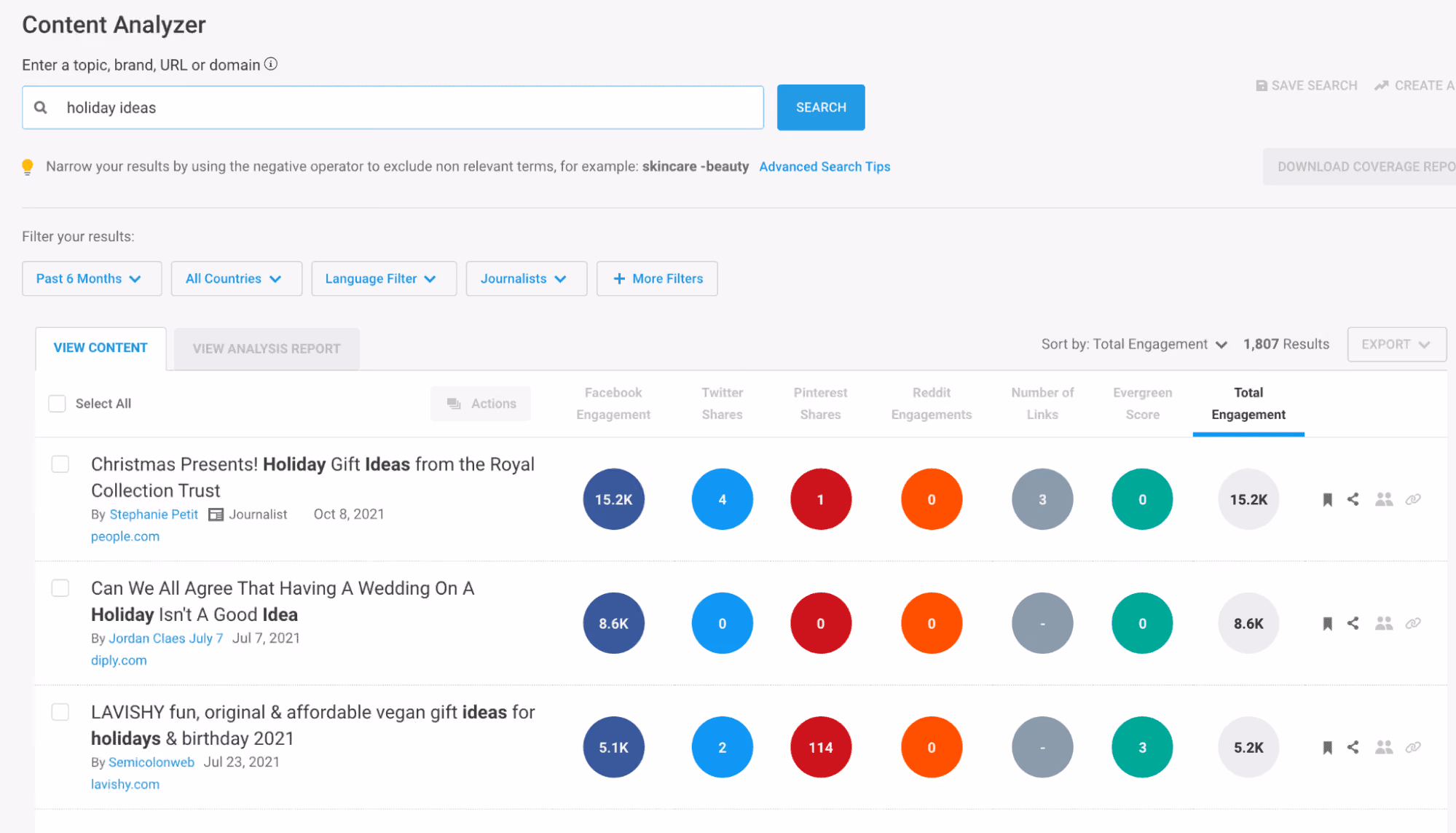Click the plus icon in More Filters
Screen dimensions: 1456x833
(619, 278)
